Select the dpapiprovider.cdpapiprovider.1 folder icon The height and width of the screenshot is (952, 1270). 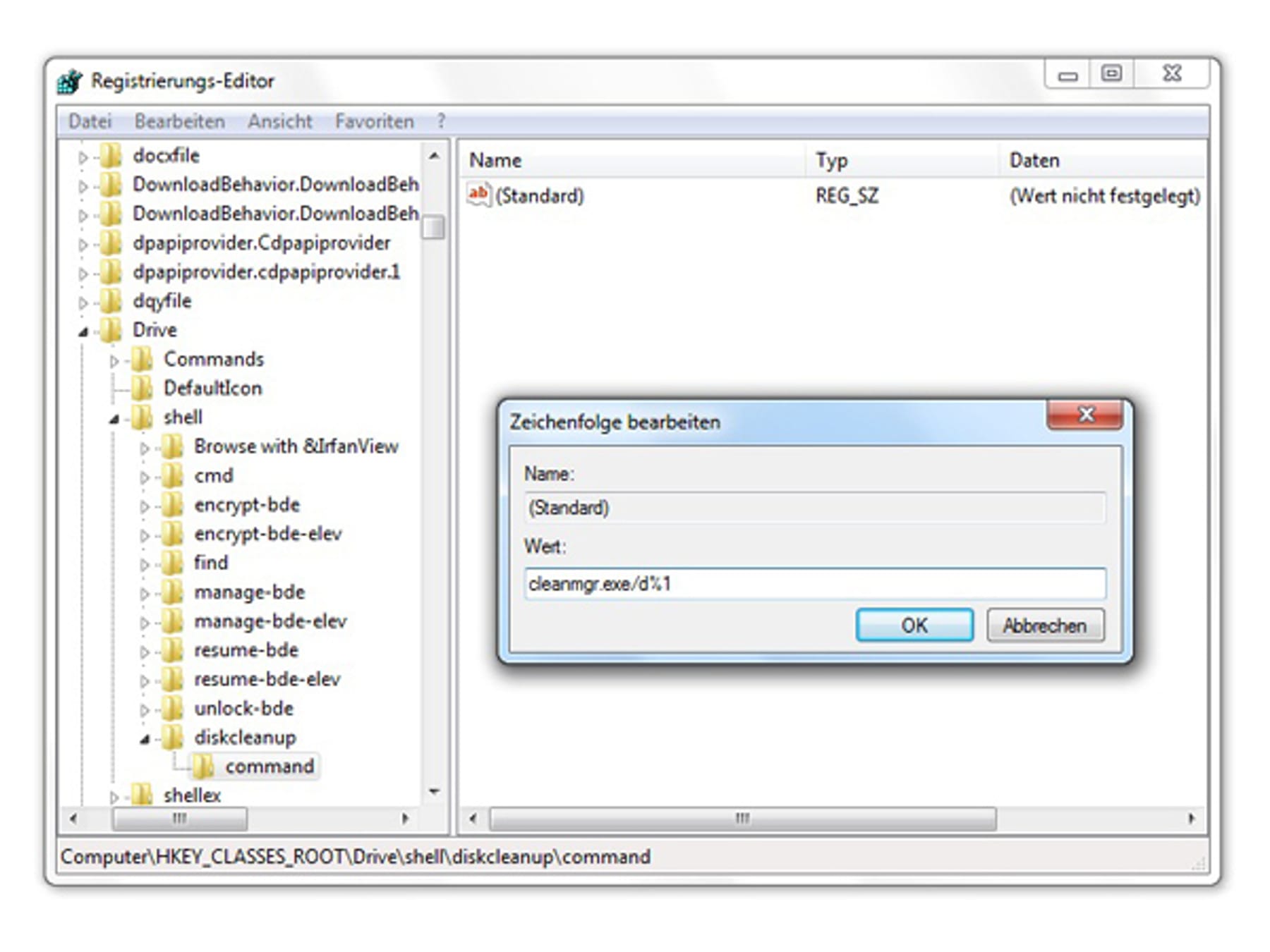tap(111, 272)
